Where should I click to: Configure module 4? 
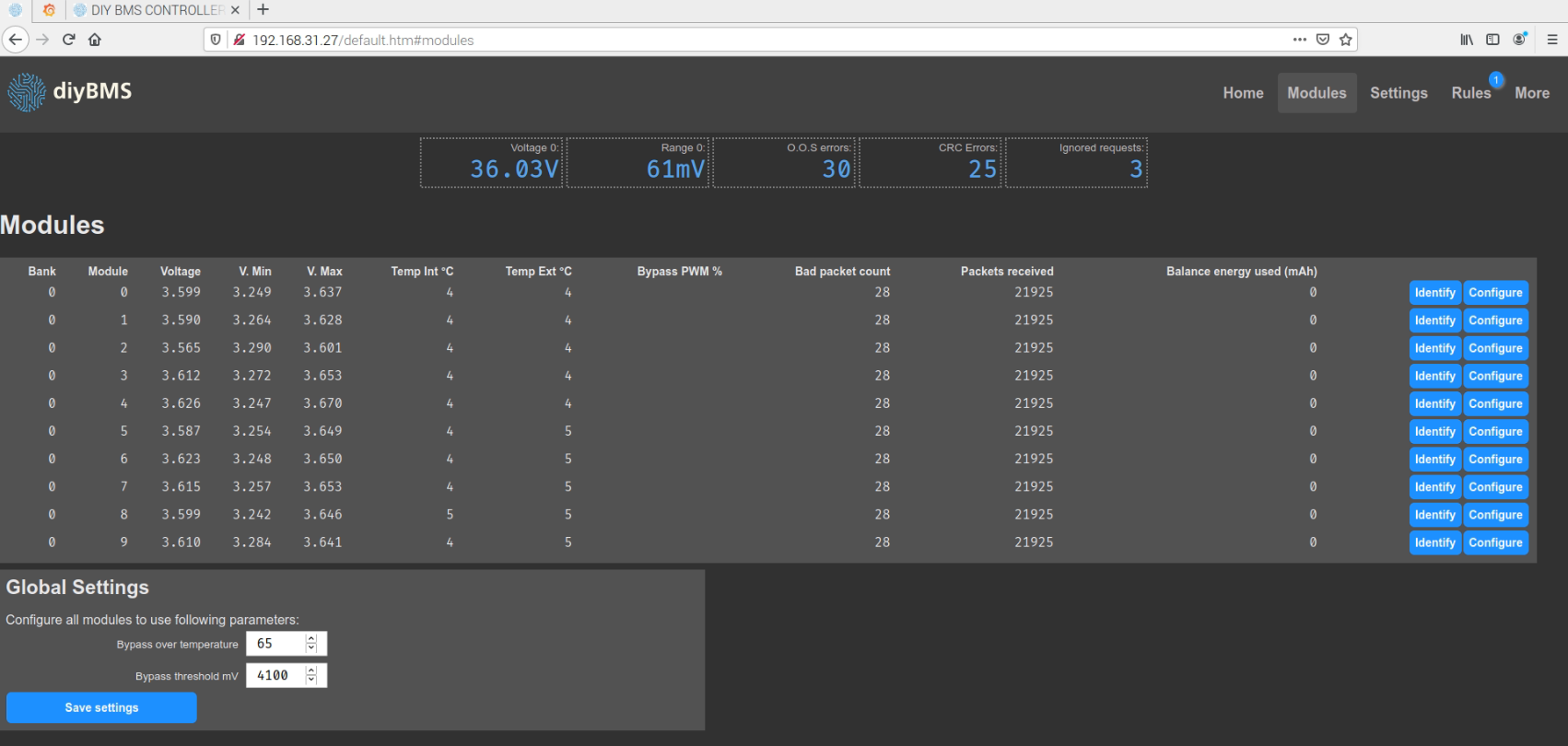pyautogui.click(x=1496, y=403)
